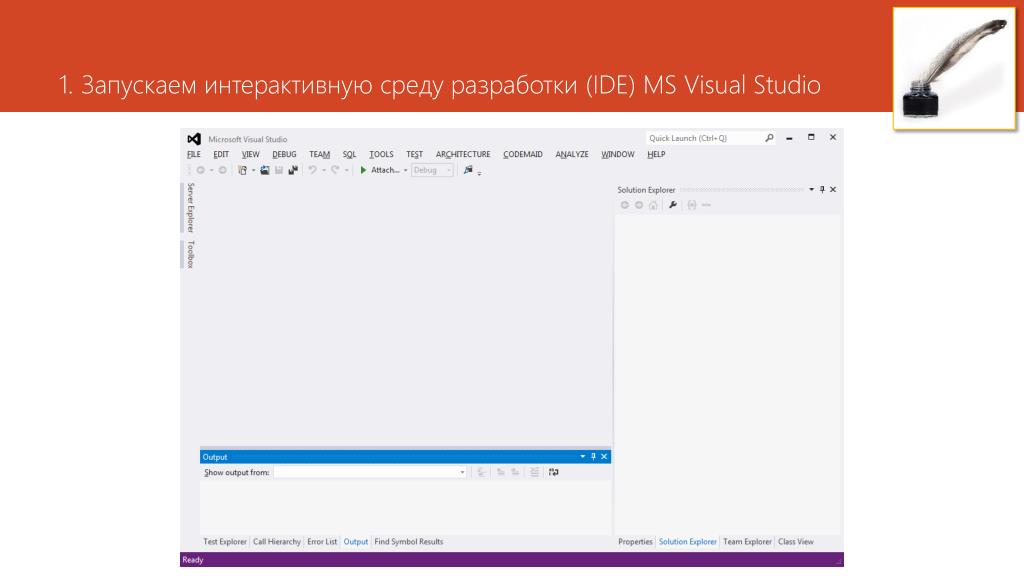Open the SQL menu
1024x576 pixels.
pyautogui.click(x=349, y=155)
